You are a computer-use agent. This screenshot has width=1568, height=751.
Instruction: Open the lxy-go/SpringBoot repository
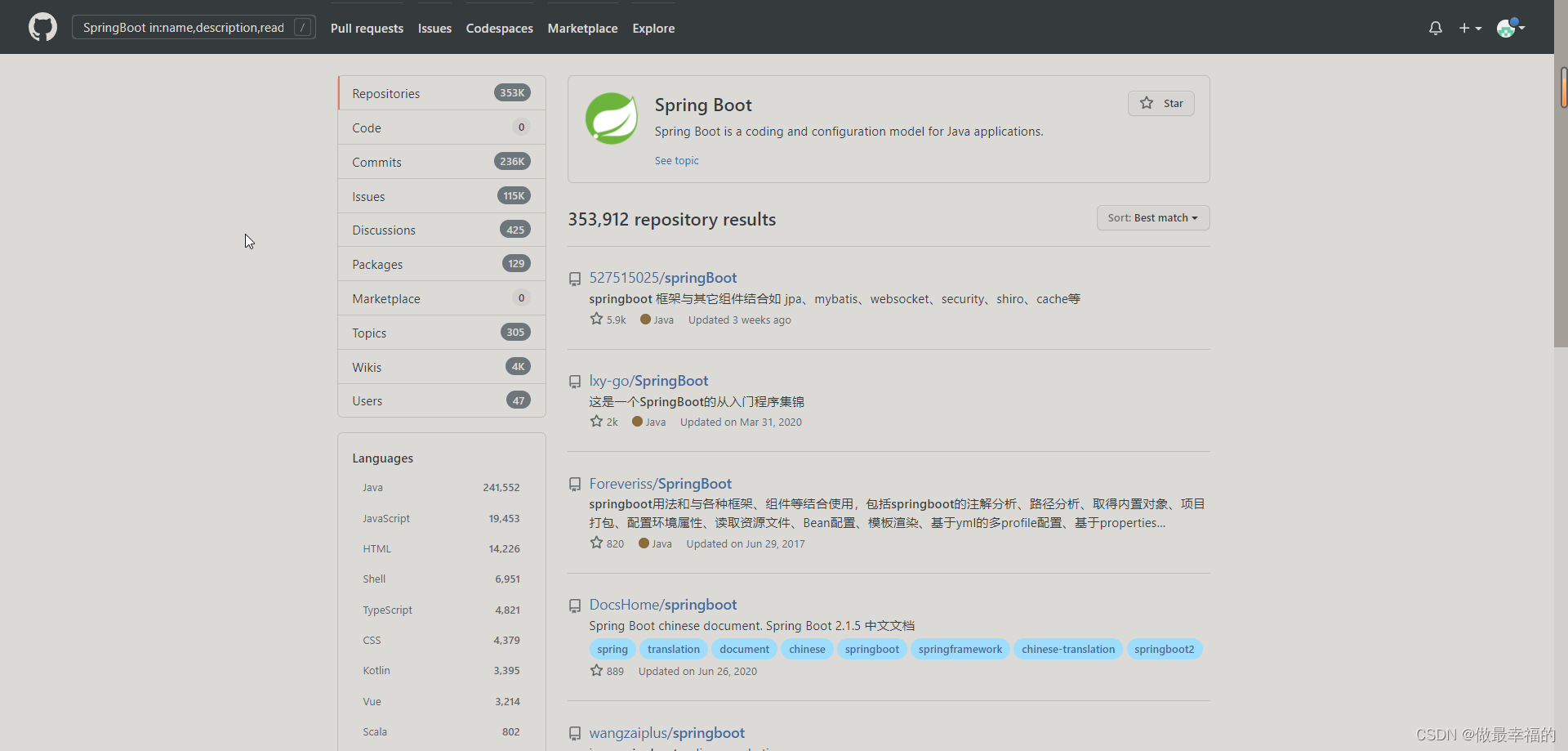click(648, 381)
